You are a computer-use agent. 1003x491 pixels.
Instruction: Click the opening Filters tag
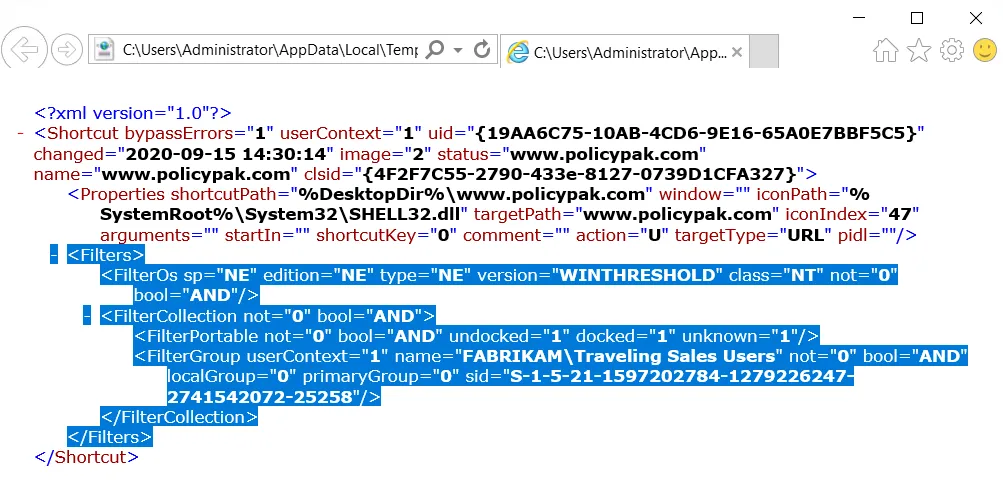106,255
